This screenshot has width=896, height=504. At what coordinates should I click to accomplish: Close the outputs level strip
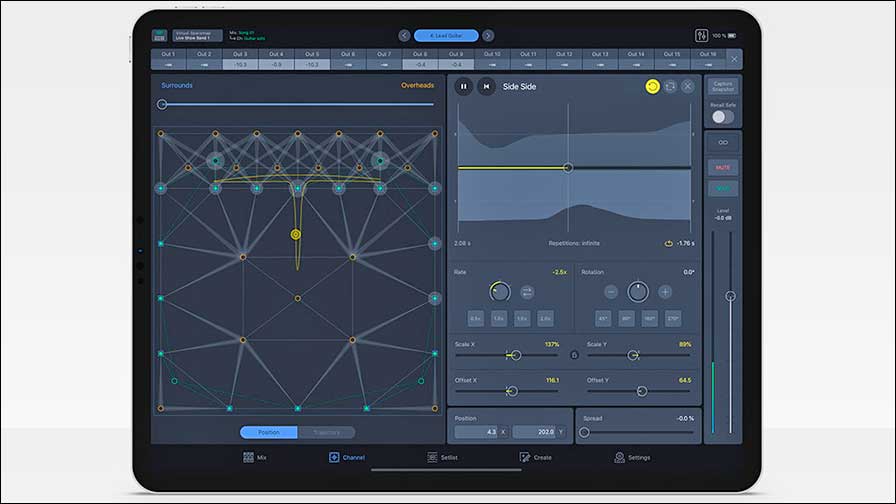click(734, 59)
